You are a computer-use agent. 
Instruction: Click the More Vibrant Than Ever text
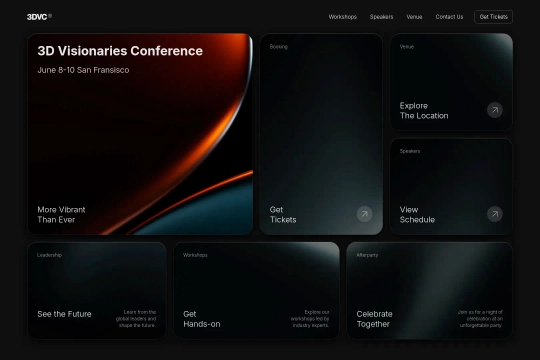point(61,215)
